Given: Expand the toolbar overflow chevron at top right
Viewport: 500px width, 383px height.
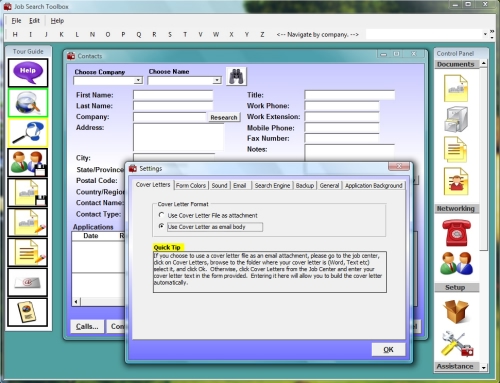Looking at the screenshot, I should 492,32.
